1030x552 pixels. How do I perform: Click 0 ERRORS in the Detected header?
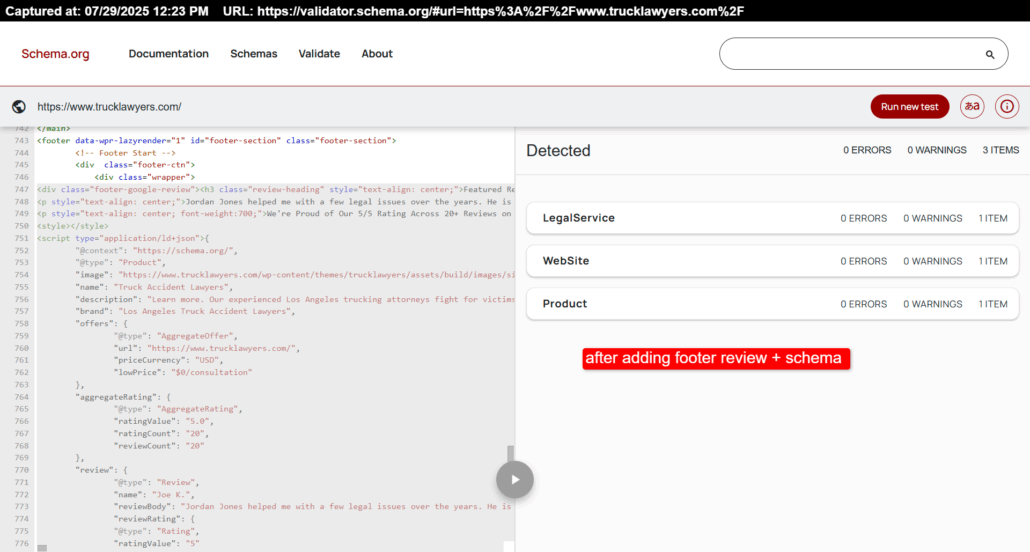(x=867, y=150)
